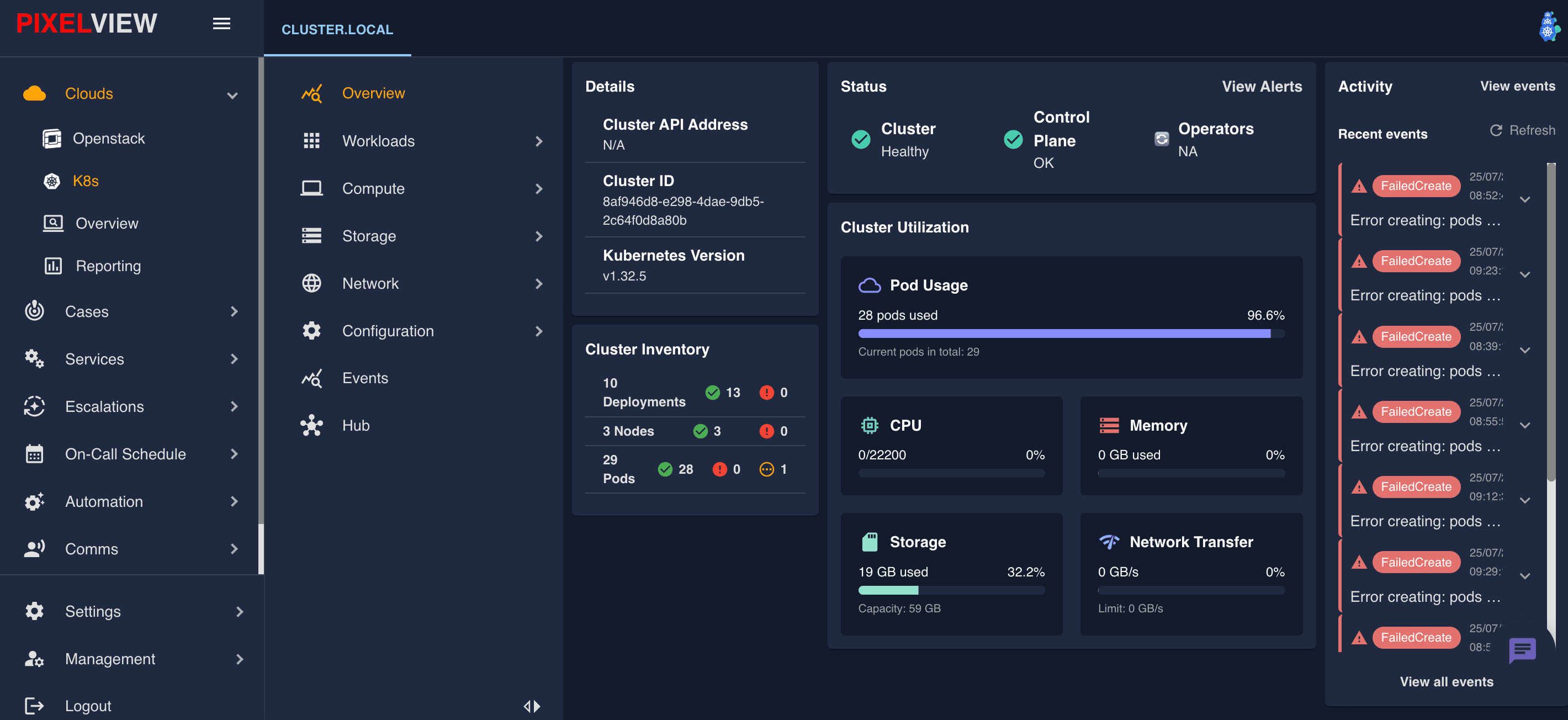Click the Hub nodes icon

pyautogui.click(x=311, y=425)
